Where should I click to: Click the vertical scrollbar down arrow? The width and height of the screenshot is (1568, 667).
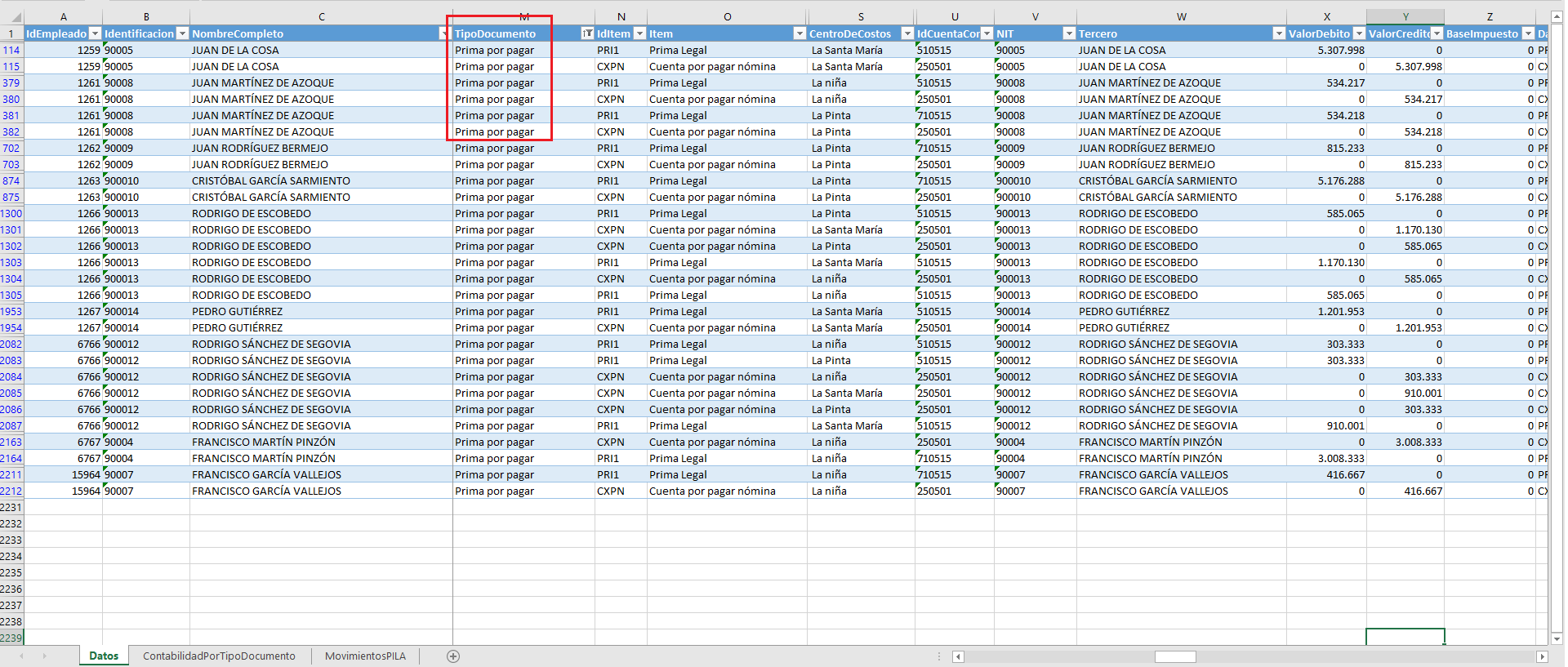point(1557,639)
